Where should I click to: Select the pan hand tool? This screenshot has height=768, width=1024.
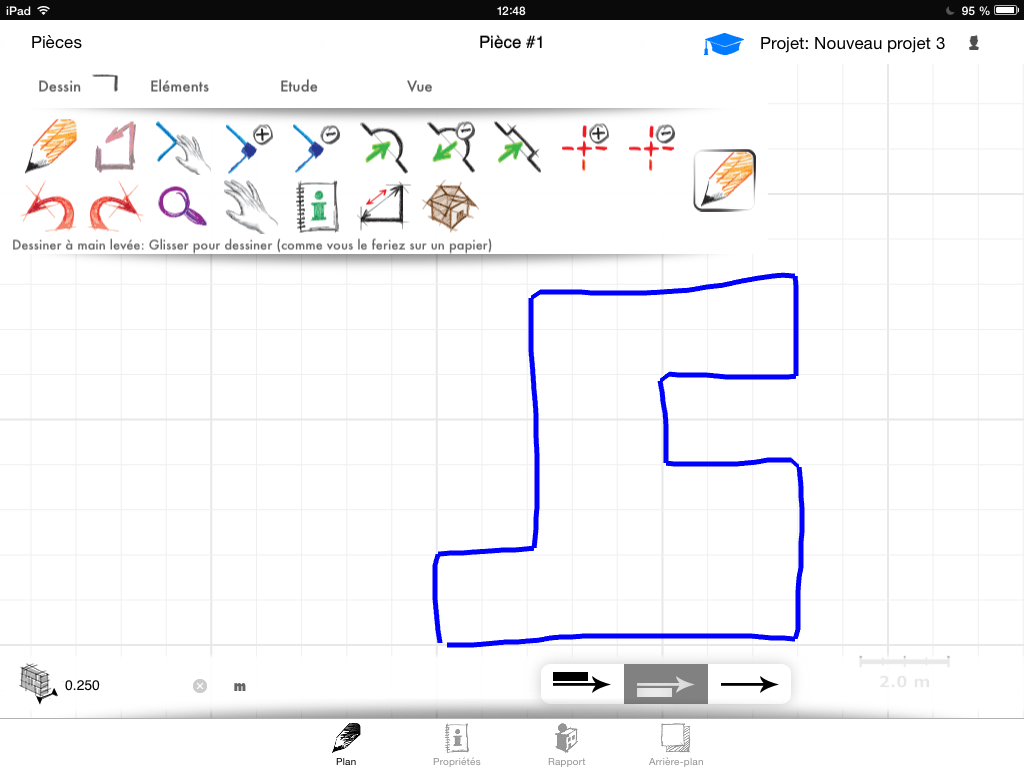click(x=250, y=206)
